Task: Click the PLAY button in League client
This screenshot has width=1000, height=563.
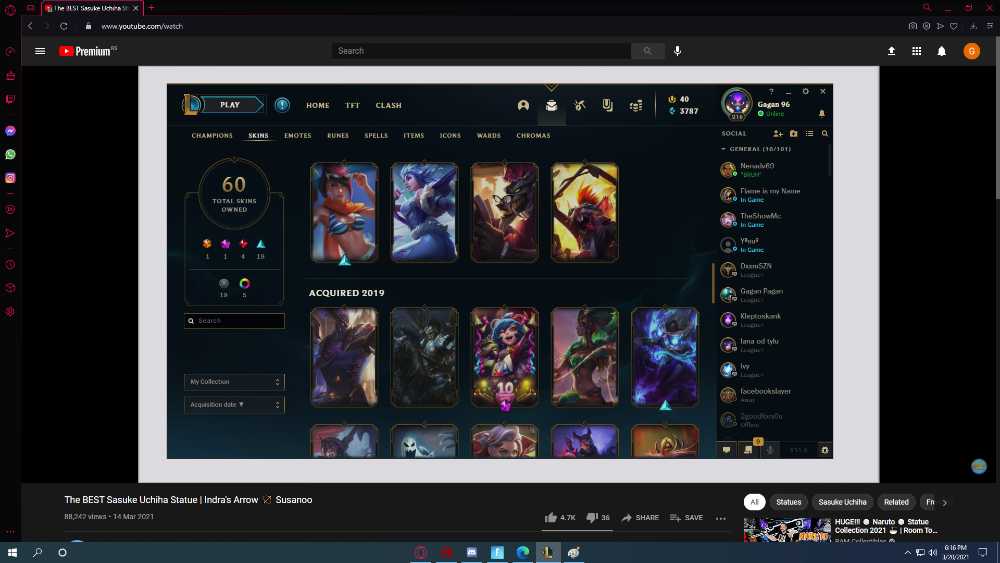Action: click(230, 105)
